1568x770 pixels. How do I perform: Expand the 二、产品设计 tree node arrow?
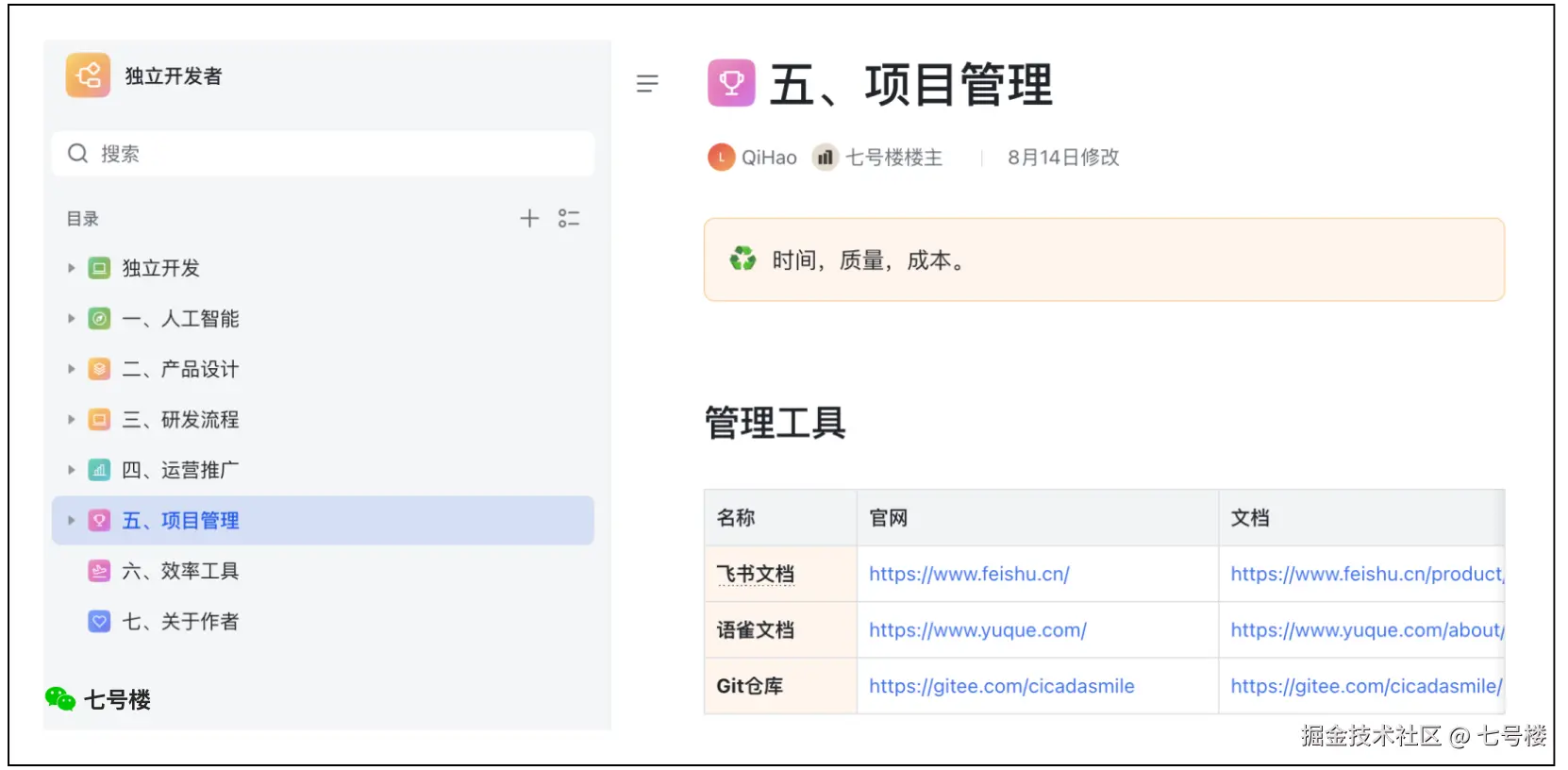[71, 370]
